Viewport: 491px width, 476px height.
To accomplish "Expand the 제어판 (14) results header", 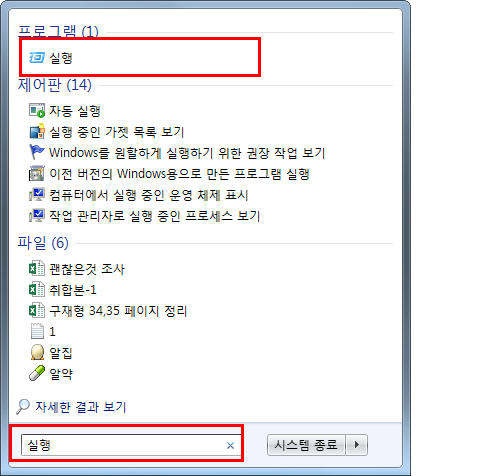I will pyautogui.click(x=55, y=85).
